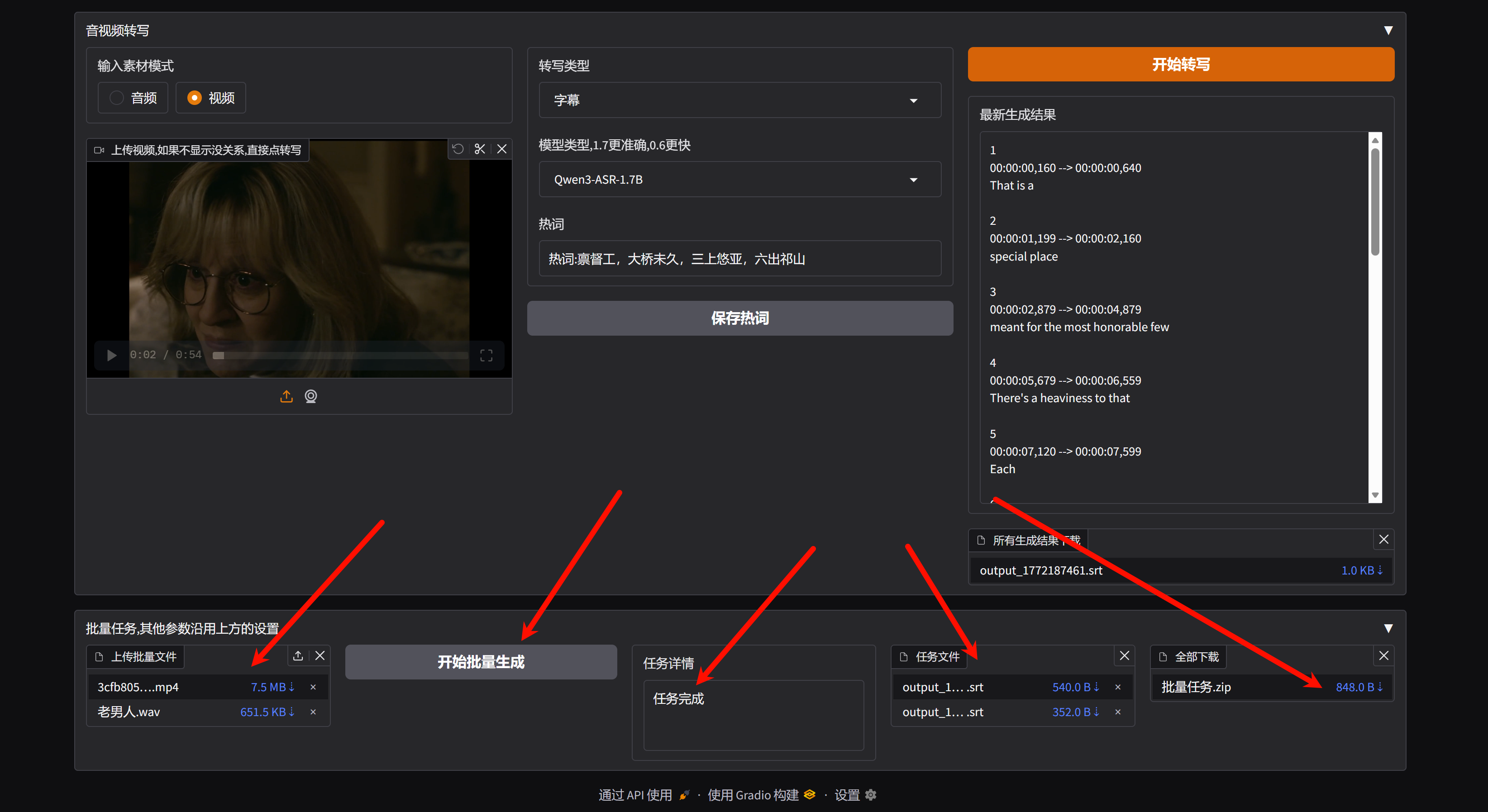Select the 视频 input mode radio

pyautogui.click(x=195, y=98)
